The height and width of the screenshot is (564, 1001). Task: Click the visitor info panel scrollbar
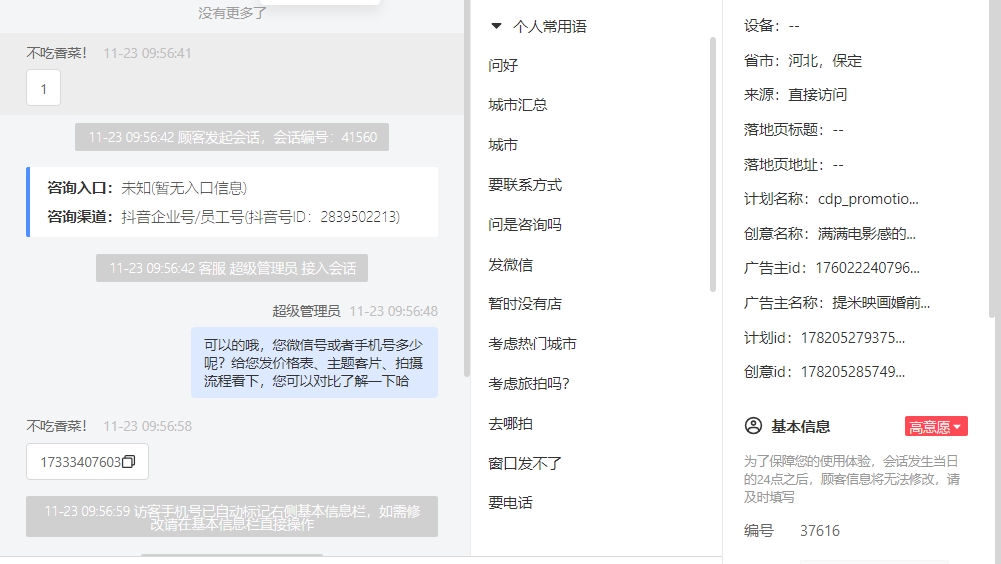(991, 158)
